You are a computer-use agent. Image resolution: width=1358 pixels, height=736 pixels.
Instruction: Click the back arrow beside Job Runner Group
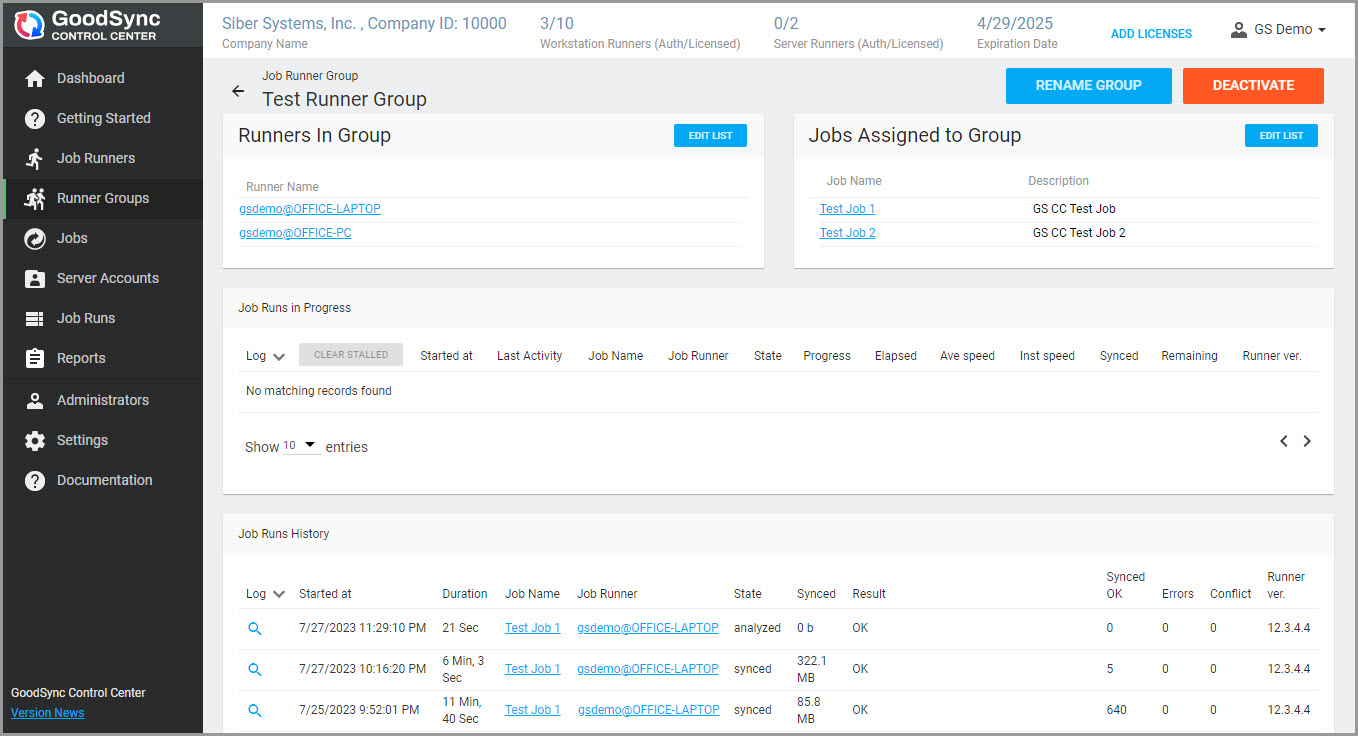[x=238, y=91]
